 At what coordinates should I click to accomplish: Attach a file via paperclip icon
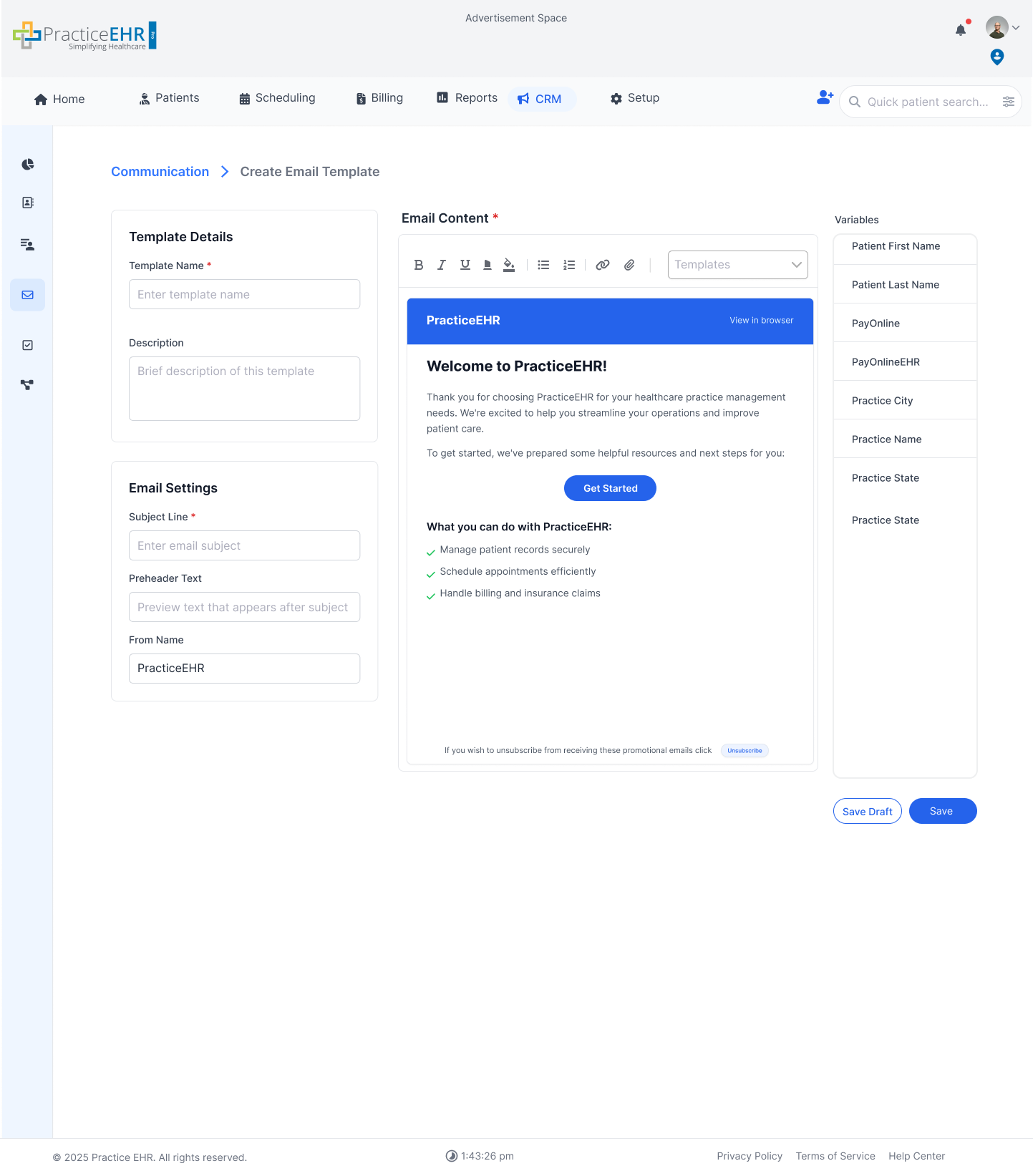[x=629, y=265]
